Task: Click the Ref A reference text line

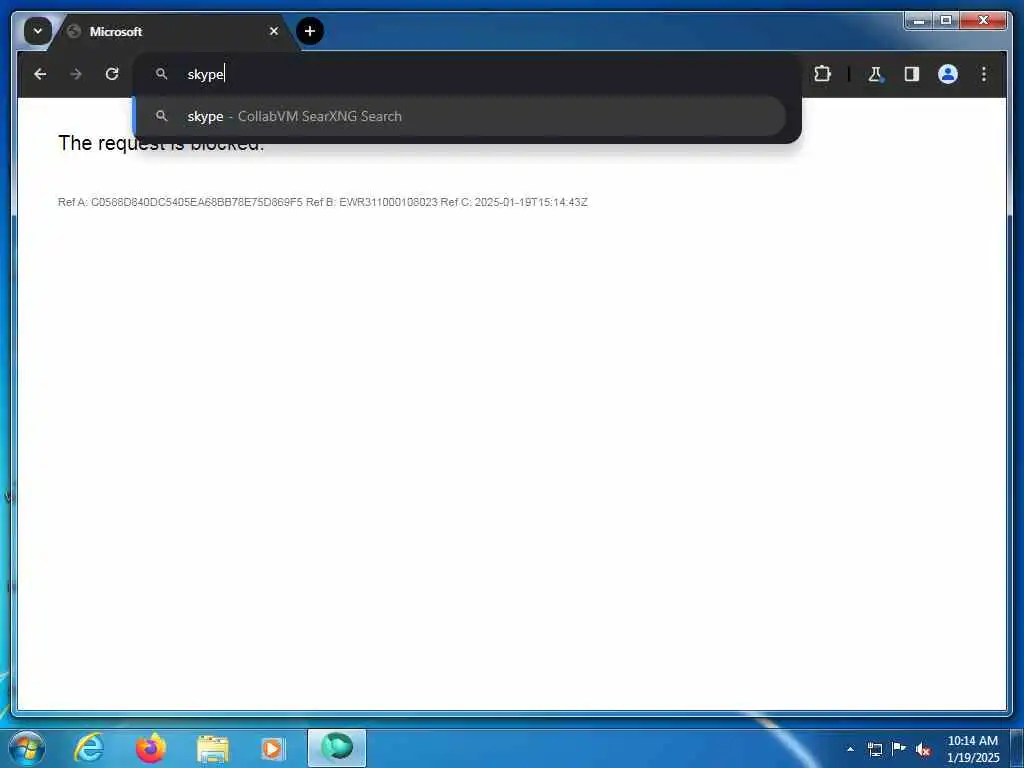Action: click(323, 202)
